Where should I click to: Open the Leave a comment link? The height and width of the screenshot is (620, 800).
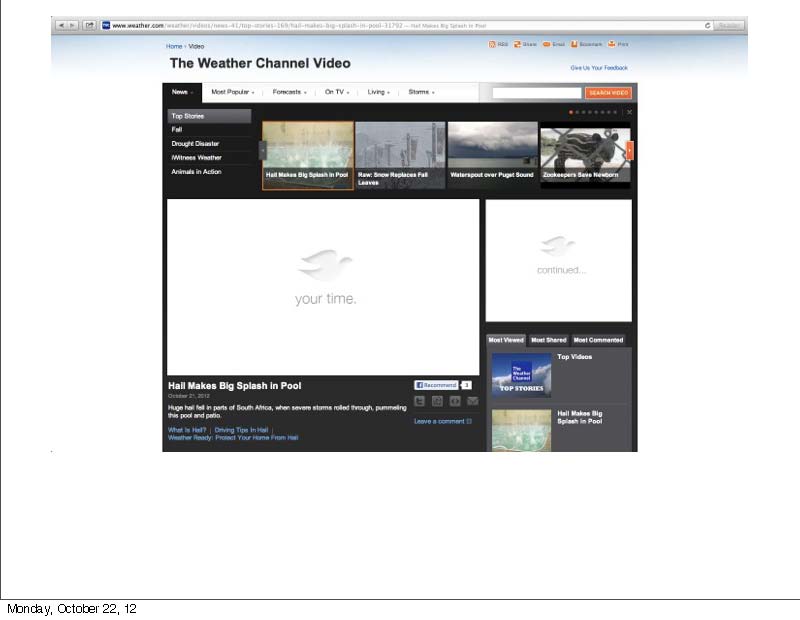tap(440, 421)
